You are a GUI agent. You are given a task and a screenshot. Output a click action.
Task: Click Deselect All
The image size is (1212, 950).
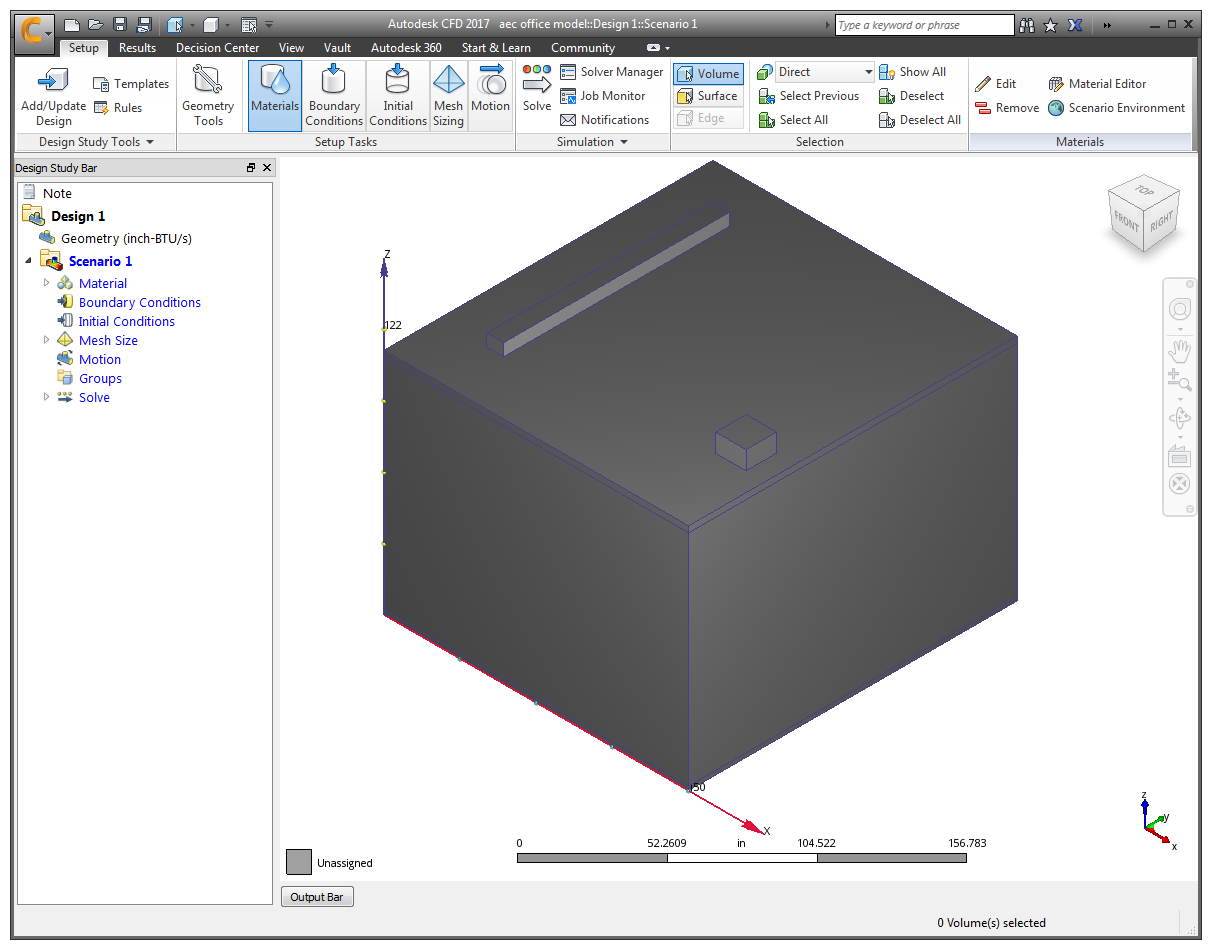point(920,120)
